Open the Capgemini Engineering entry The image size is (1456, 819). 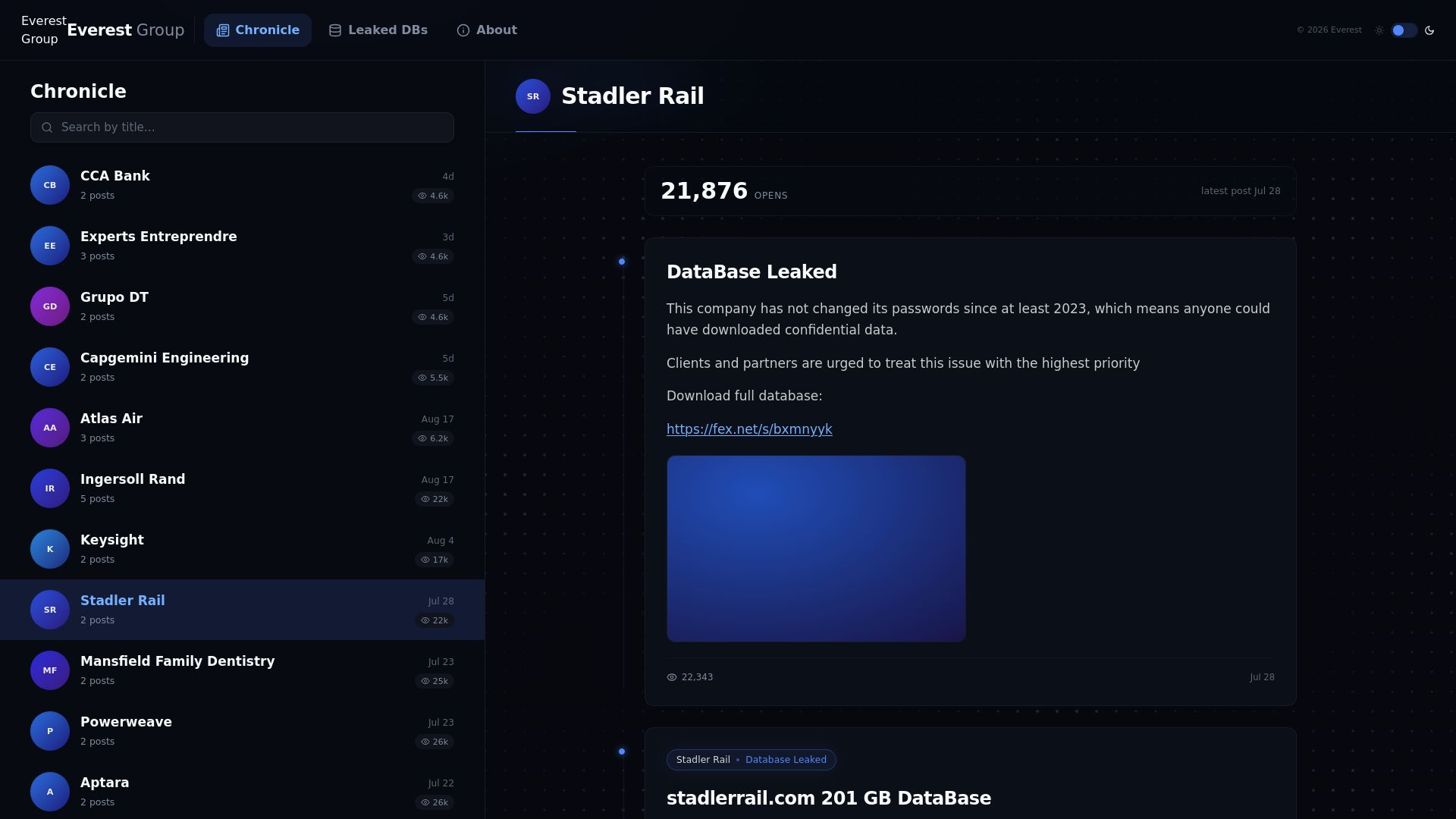(x=242, y=367)
